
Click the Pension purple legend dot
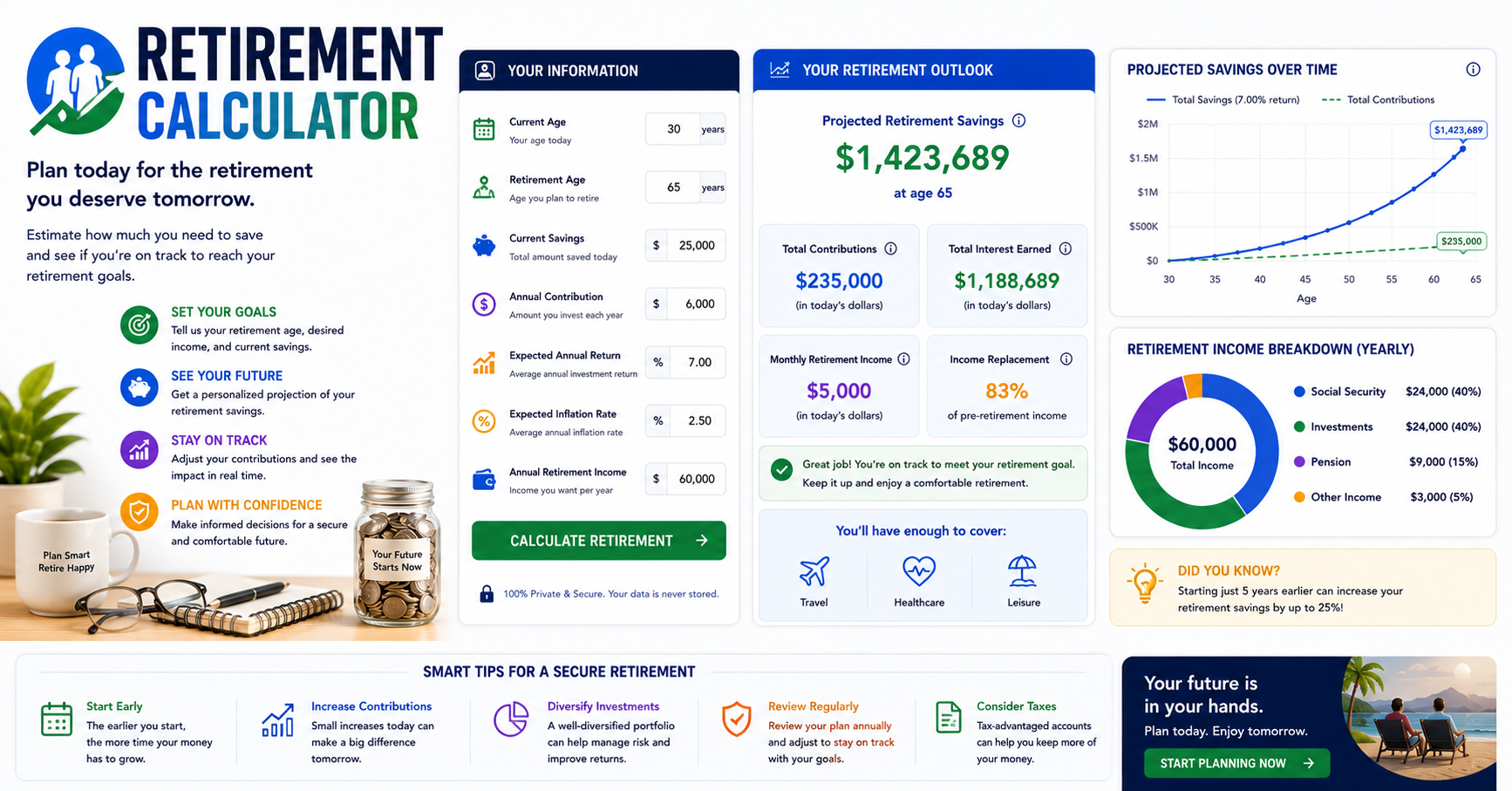[1299, 461]
